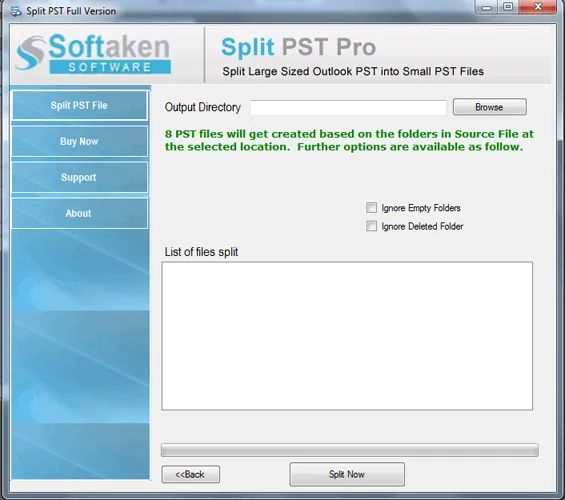565x500 pixels.
Task: Focus the Output Directory text field
Action: (348, 107)
